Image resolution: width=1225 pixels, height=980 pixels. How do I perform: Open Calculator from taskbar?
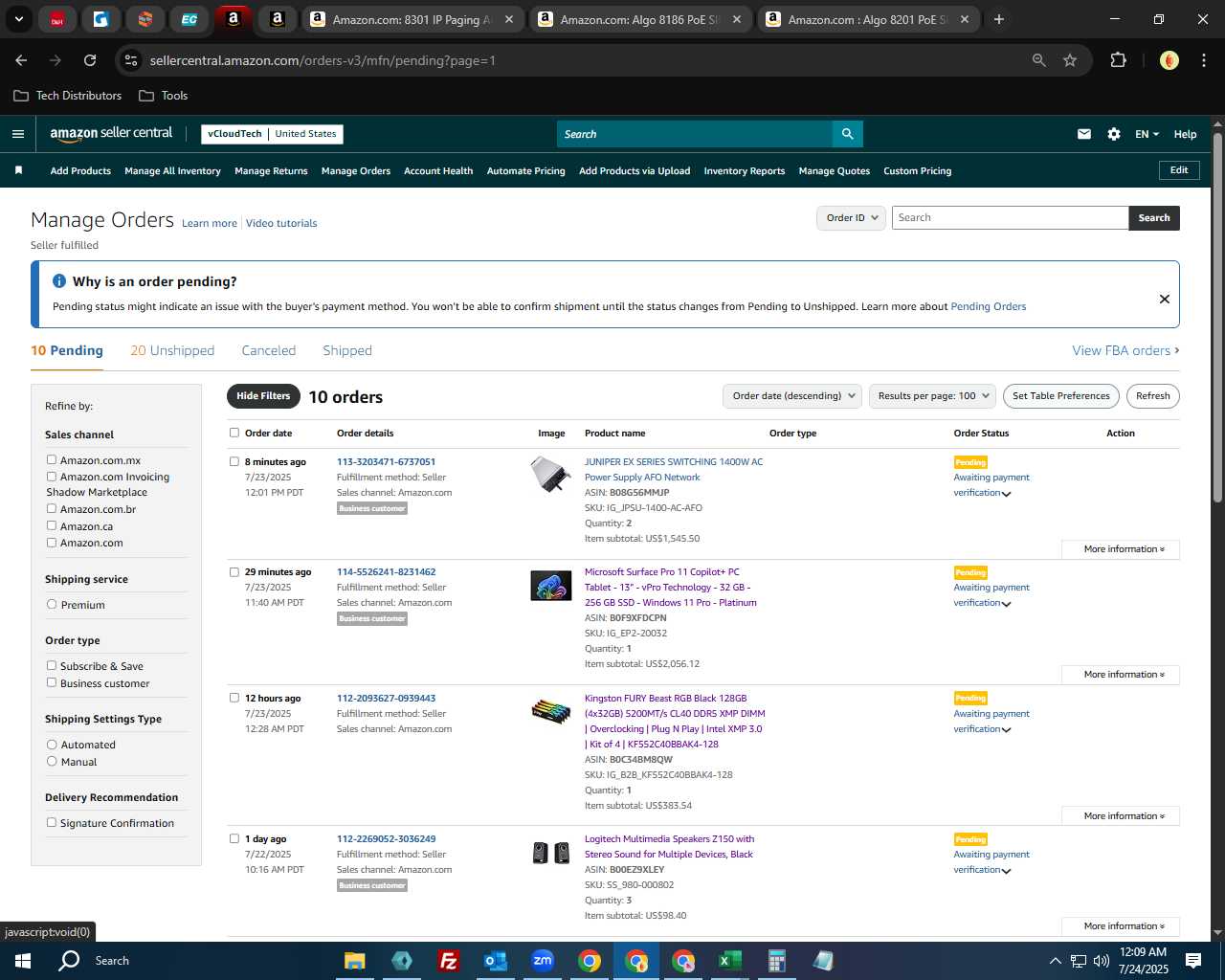point(776,961)
